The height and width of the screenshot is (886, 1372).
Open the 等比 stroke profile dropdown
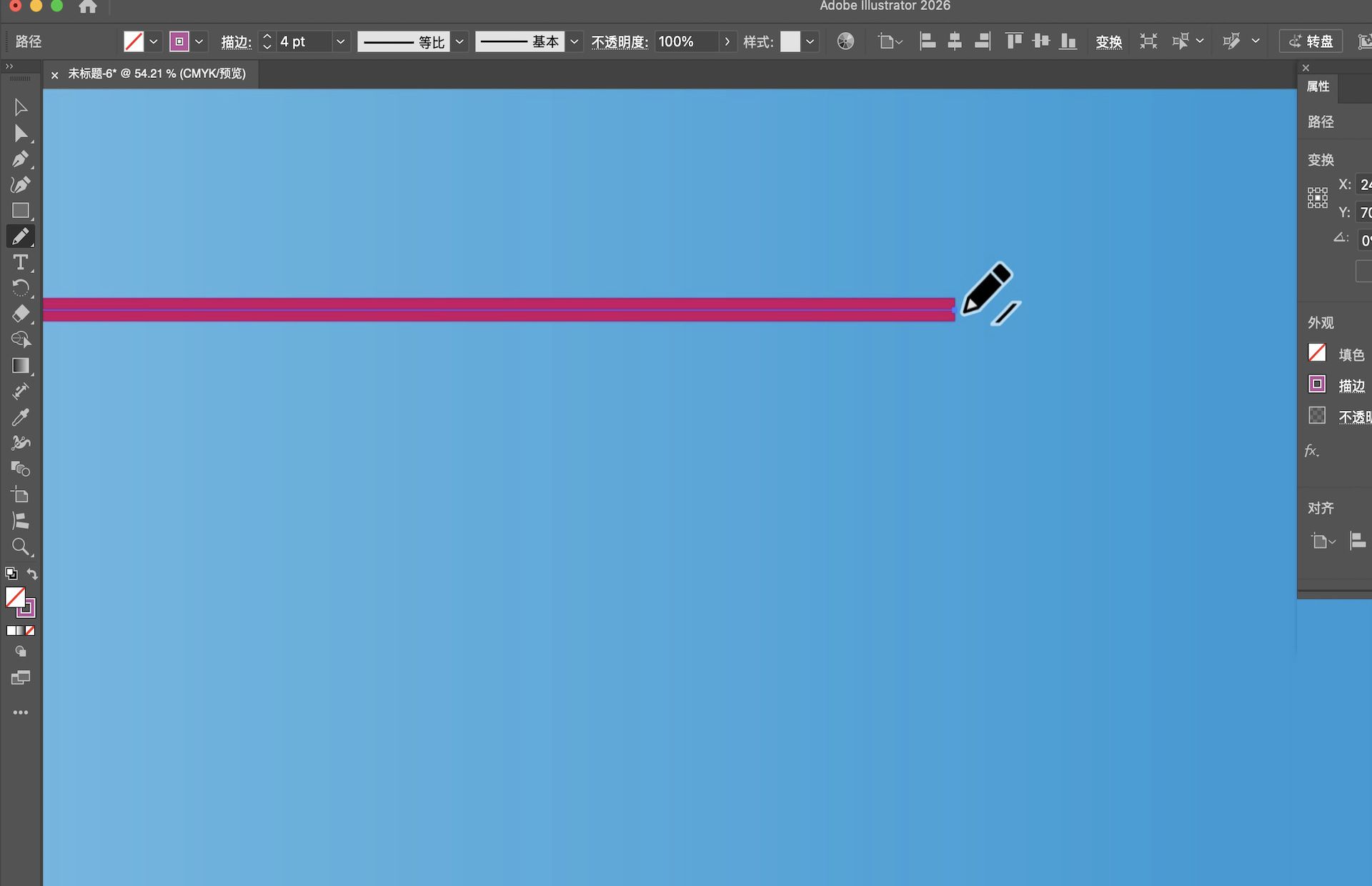459,41
